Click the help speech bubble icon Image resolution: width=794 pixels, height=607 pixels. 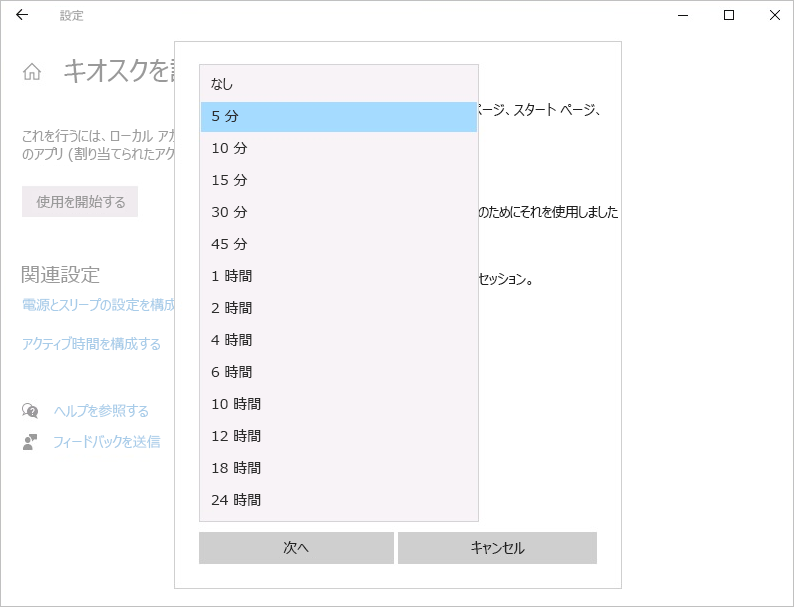pyautogui.click(x=31, y=411)
